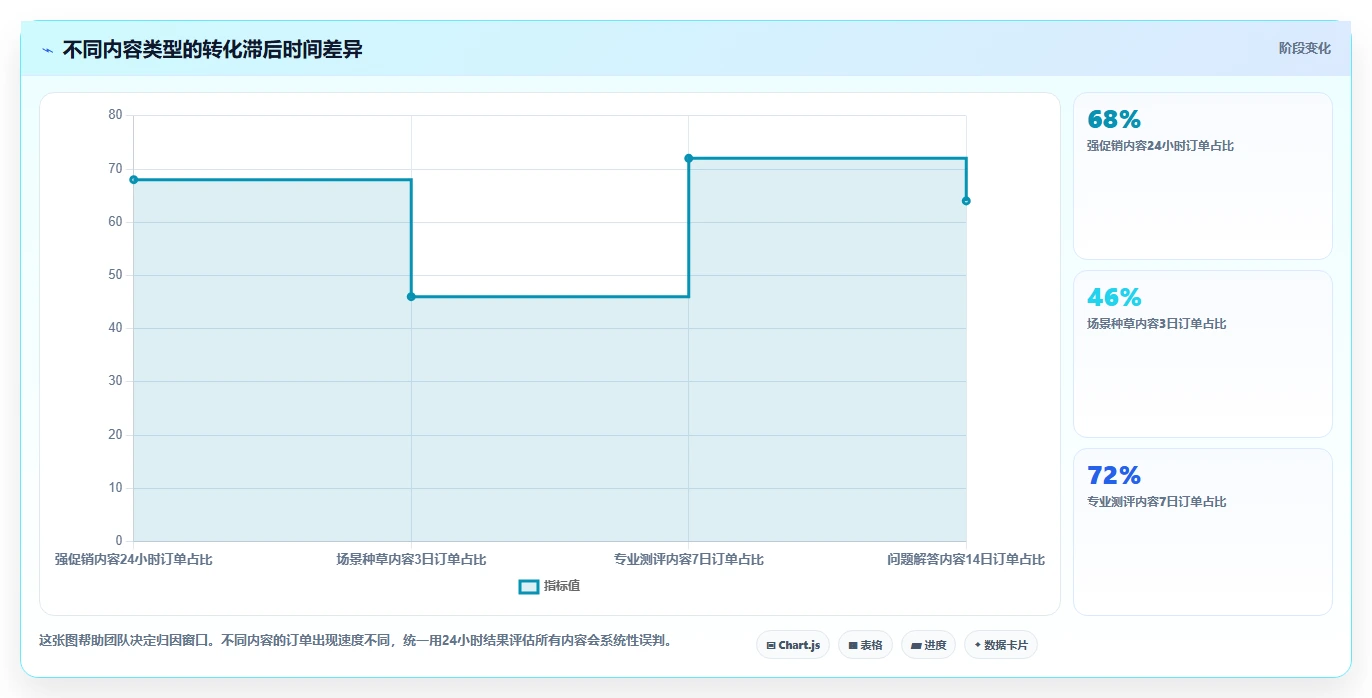Click the y-axis tick label 70

click(115, 168)
